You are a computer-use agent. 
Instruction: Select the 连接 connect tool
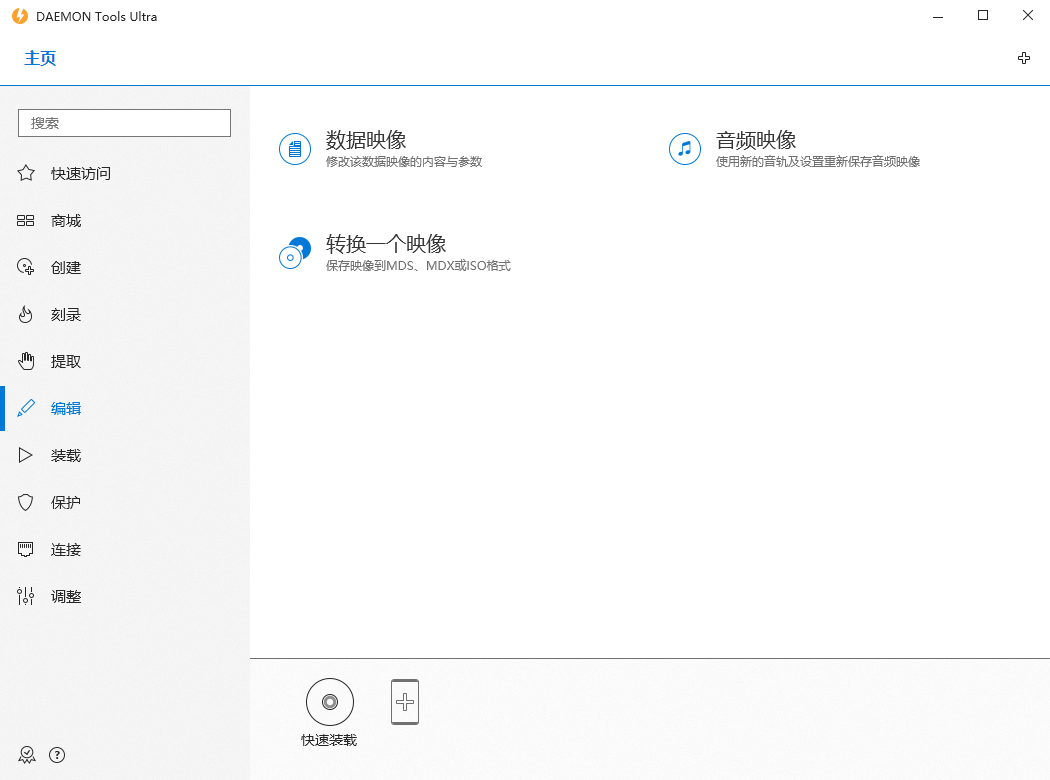(x=65, y=549)
